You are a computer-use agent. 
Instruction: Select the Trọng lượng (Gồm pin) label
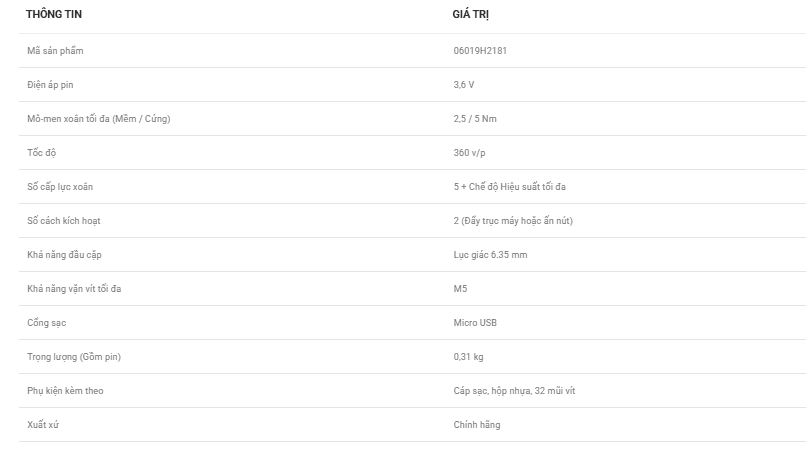[x=74, y=357]
